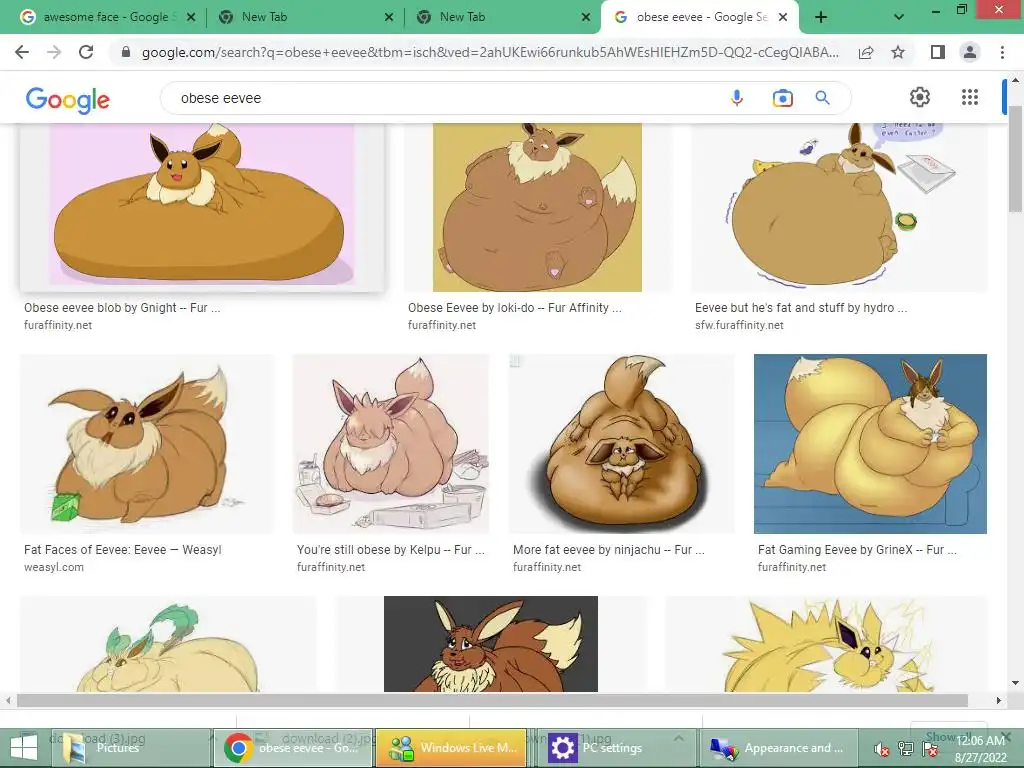Open the Chrome three-dot menu
The image size is (1024, 768).
click(x=1002, y=52)
